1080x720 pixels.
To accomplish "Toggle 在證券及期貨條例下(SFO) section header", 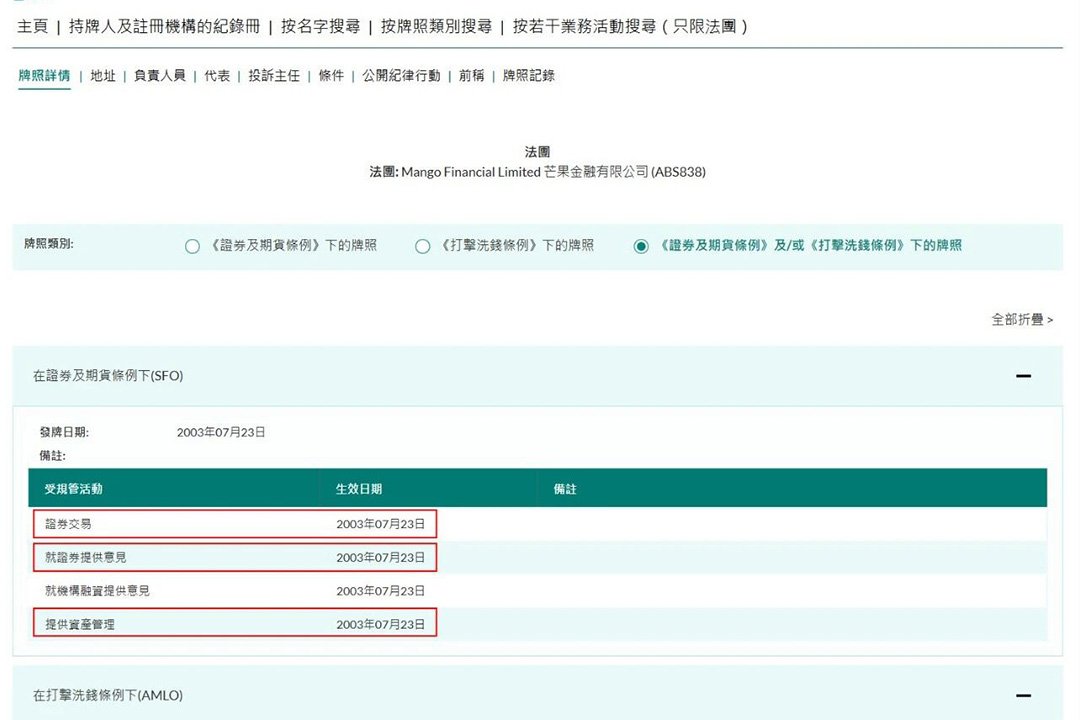I will (108, 376).
